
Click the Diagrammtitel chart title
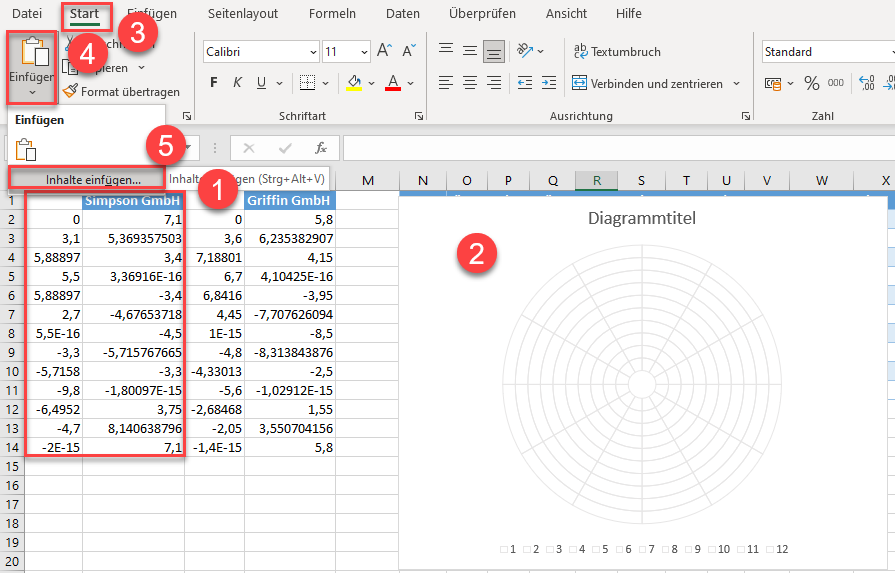(642, 218)
